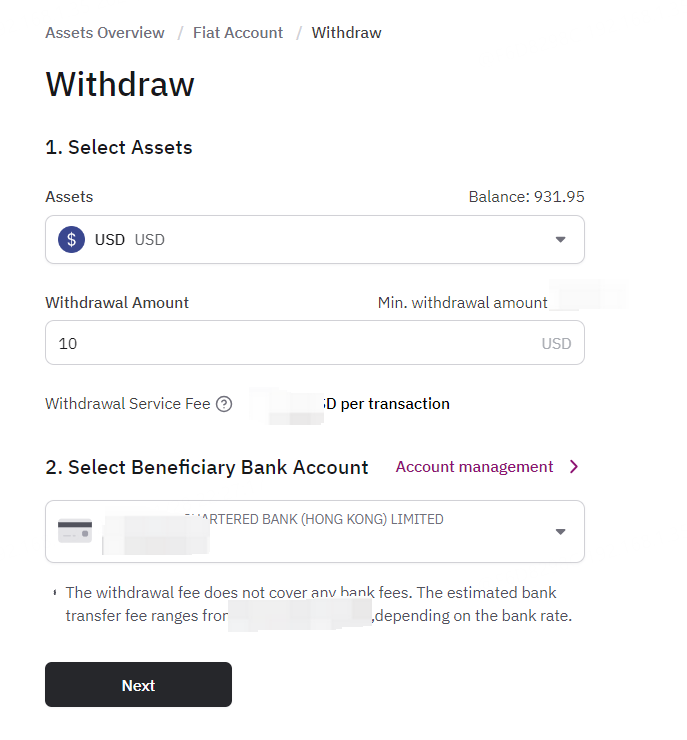This screenshot has width=687, height=740.
Task: Click the blue dollar sign USD icon
Action: click(71, 239)
